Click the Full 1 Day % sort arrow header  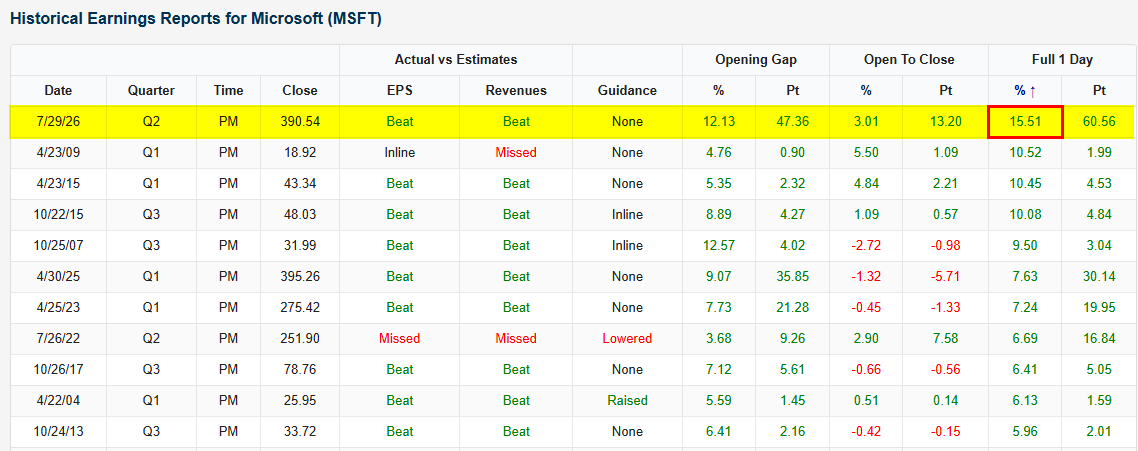(x=1025, y=91)
